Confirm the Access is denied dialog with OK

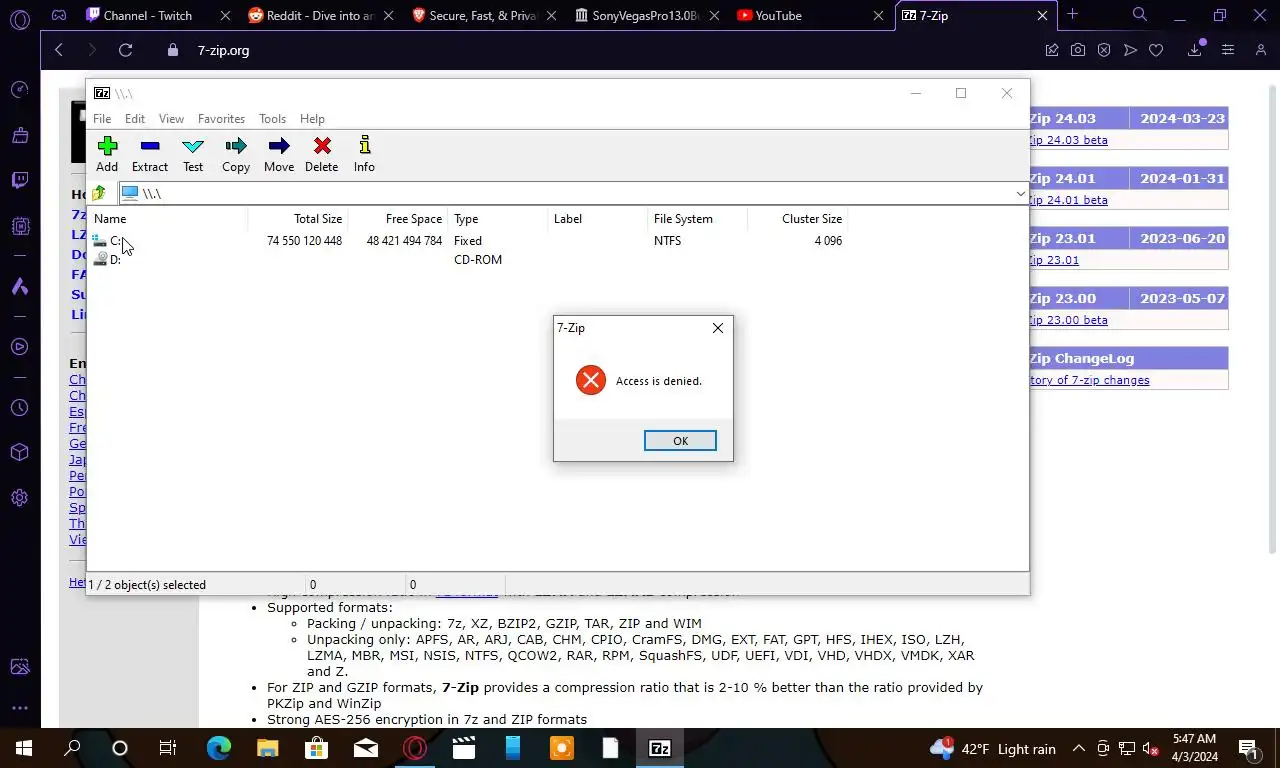pyautogui.click(x=680, y=441)
